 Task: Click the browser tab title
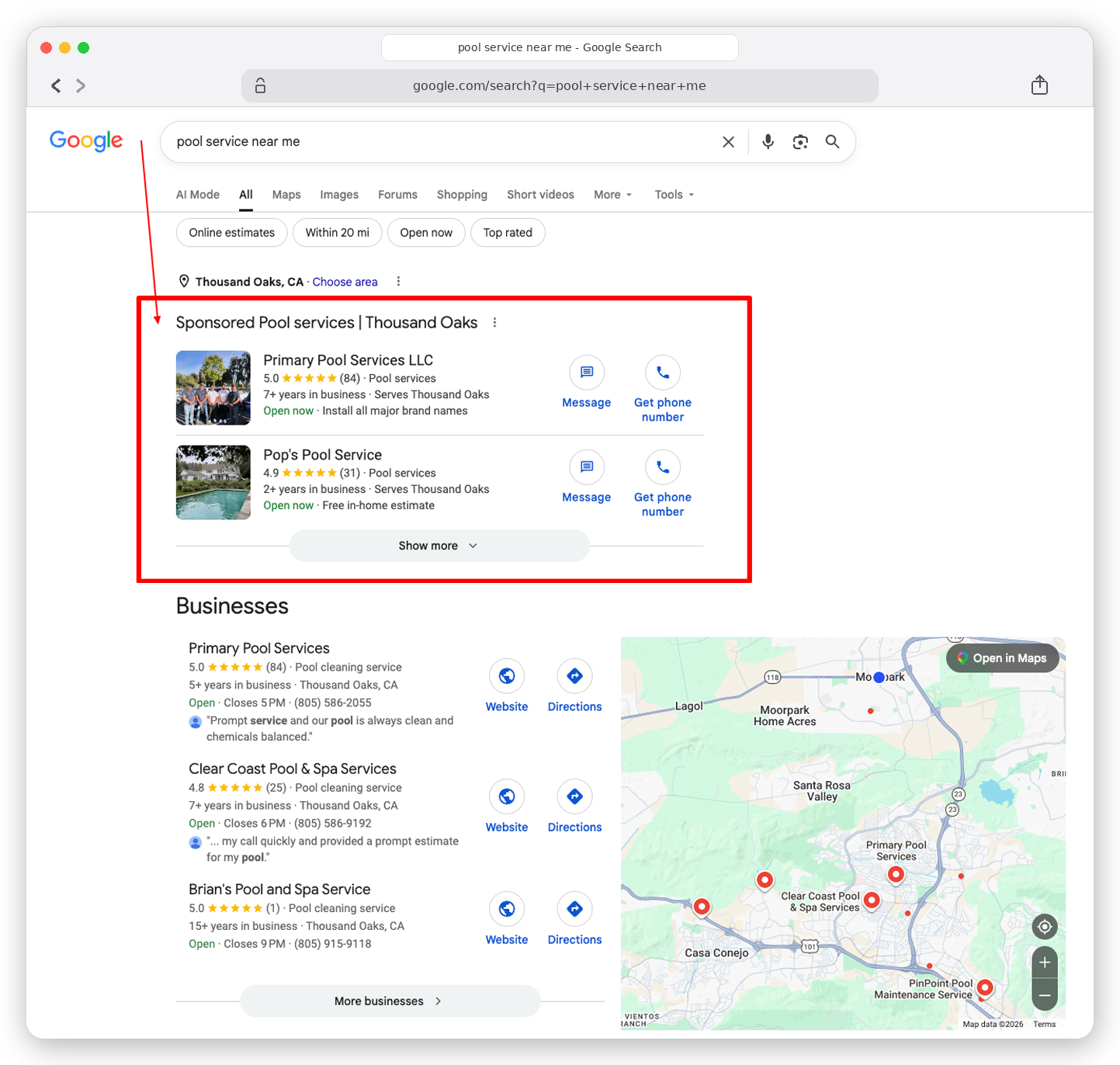pyautogui.click(x=560, y=47)
